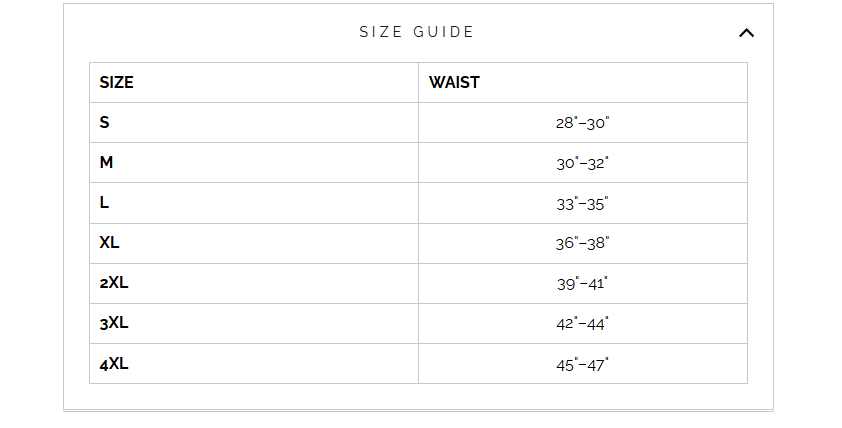Select the S size row label

click(105, 123)
